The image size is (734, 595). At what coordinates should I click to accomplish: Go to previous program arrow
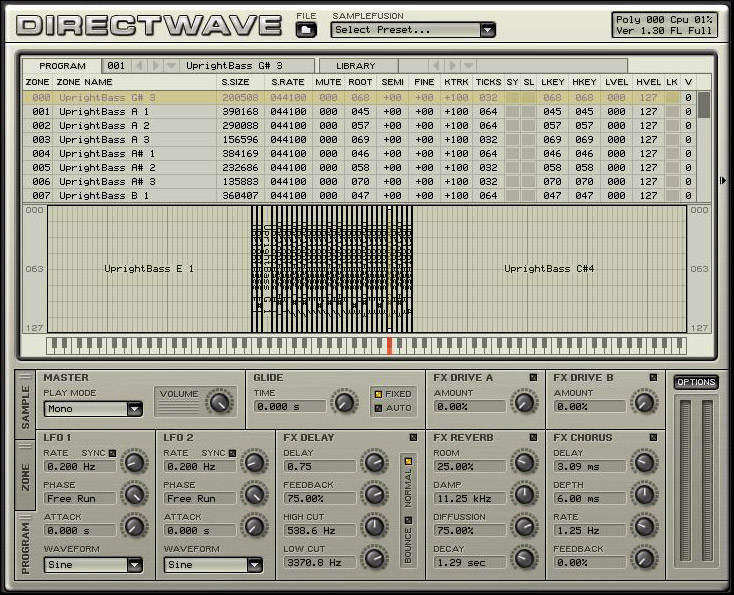[x=139, y=66]
